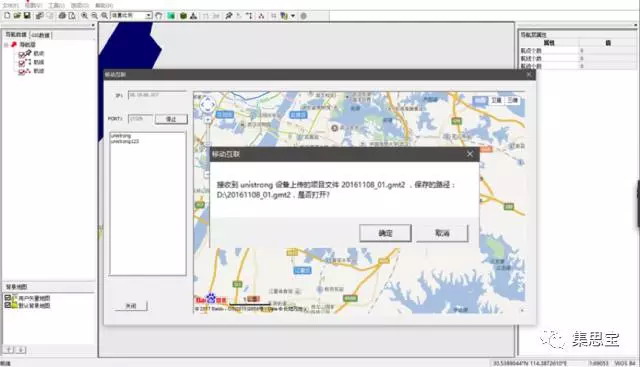Click the PORT input field

click(140, 119)
